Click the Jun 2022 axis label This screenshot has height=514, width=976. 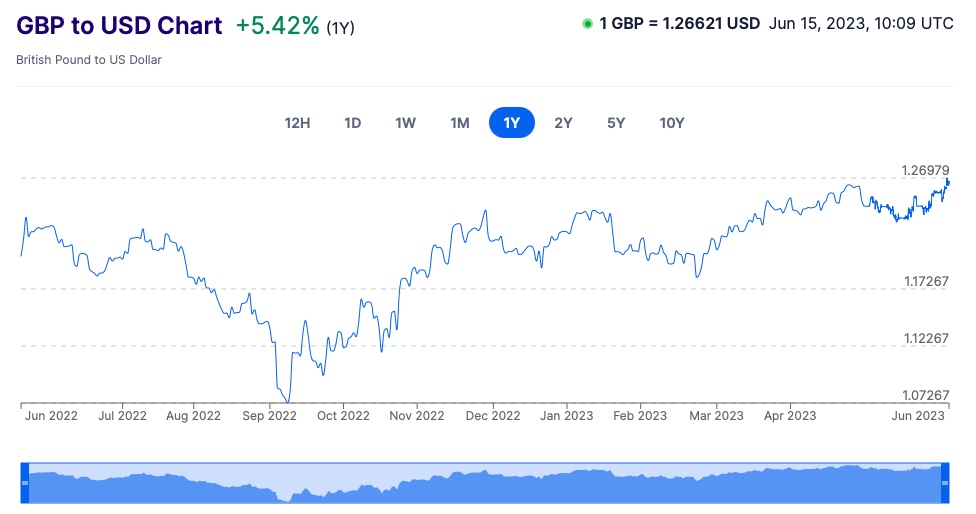51,416
